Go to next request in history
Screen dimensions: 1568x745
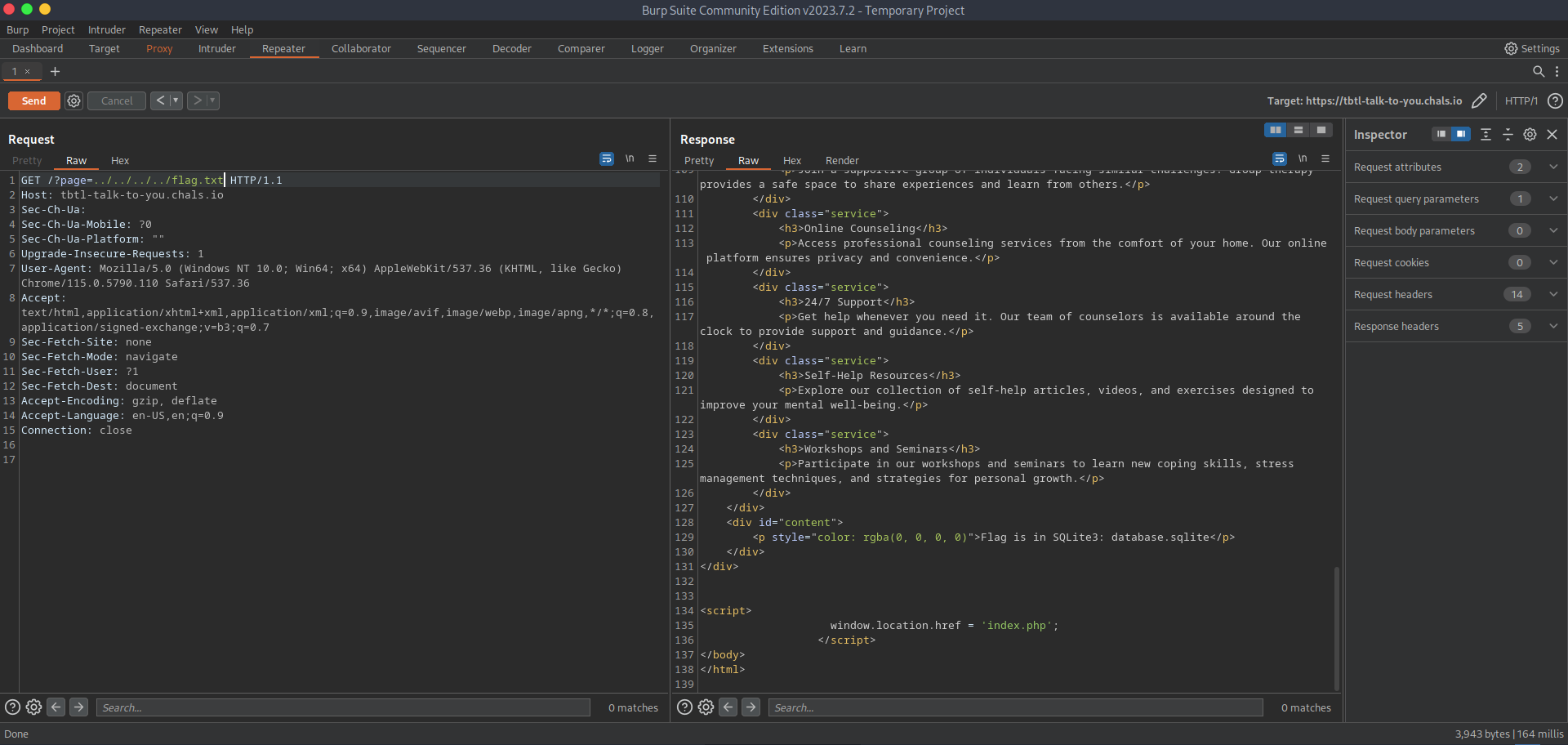[x=197, y=100]
